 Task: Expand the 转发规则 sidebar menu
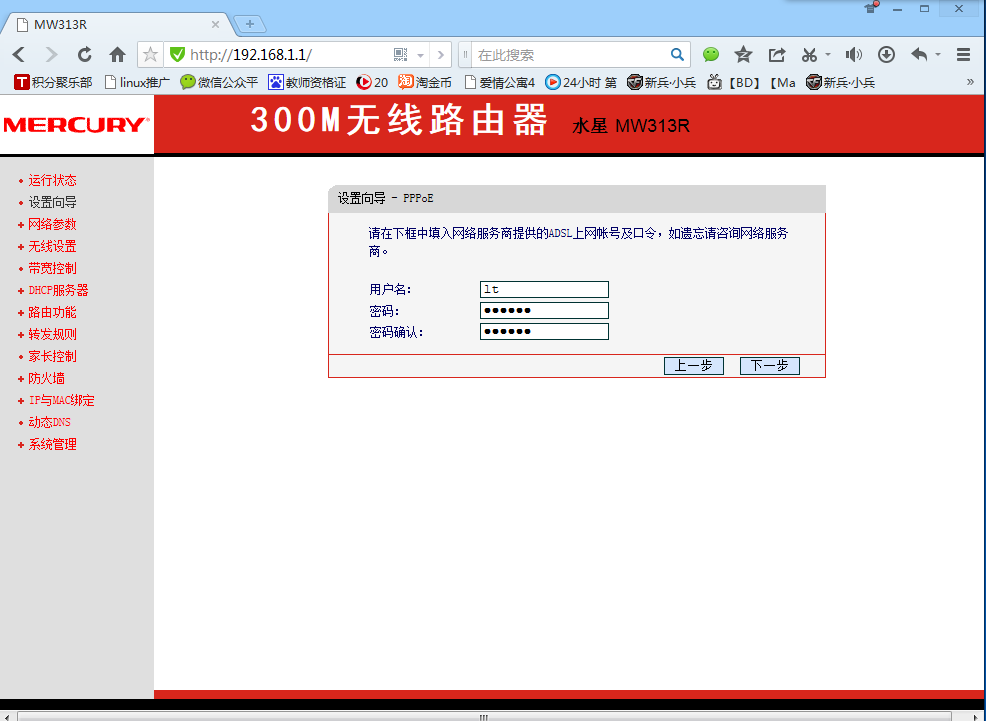pyautogui.click(x=52, y=334)
